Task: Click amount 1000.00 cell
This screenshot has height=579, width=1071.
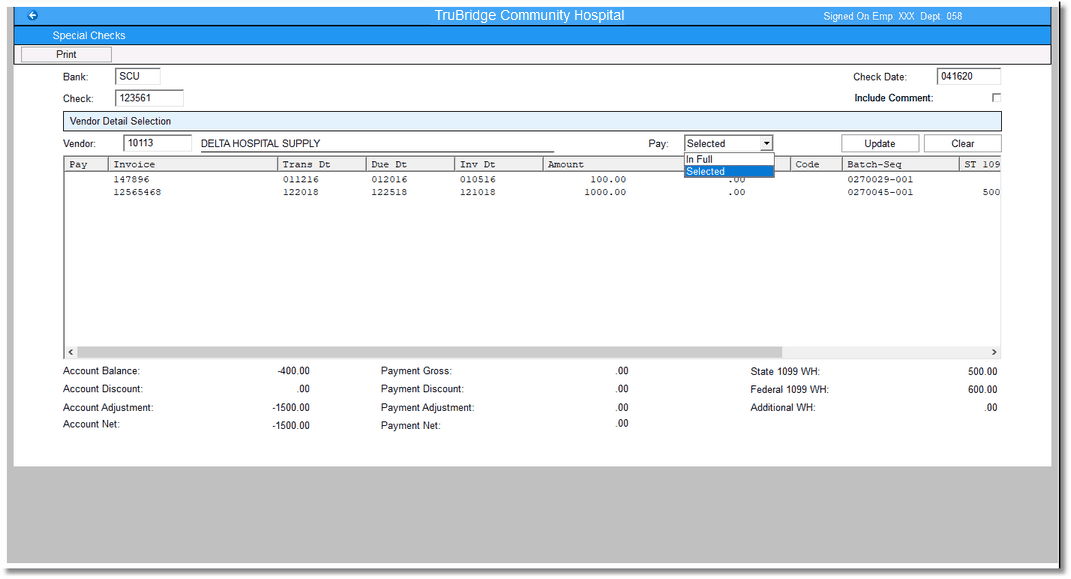Action: coord(604,193)
